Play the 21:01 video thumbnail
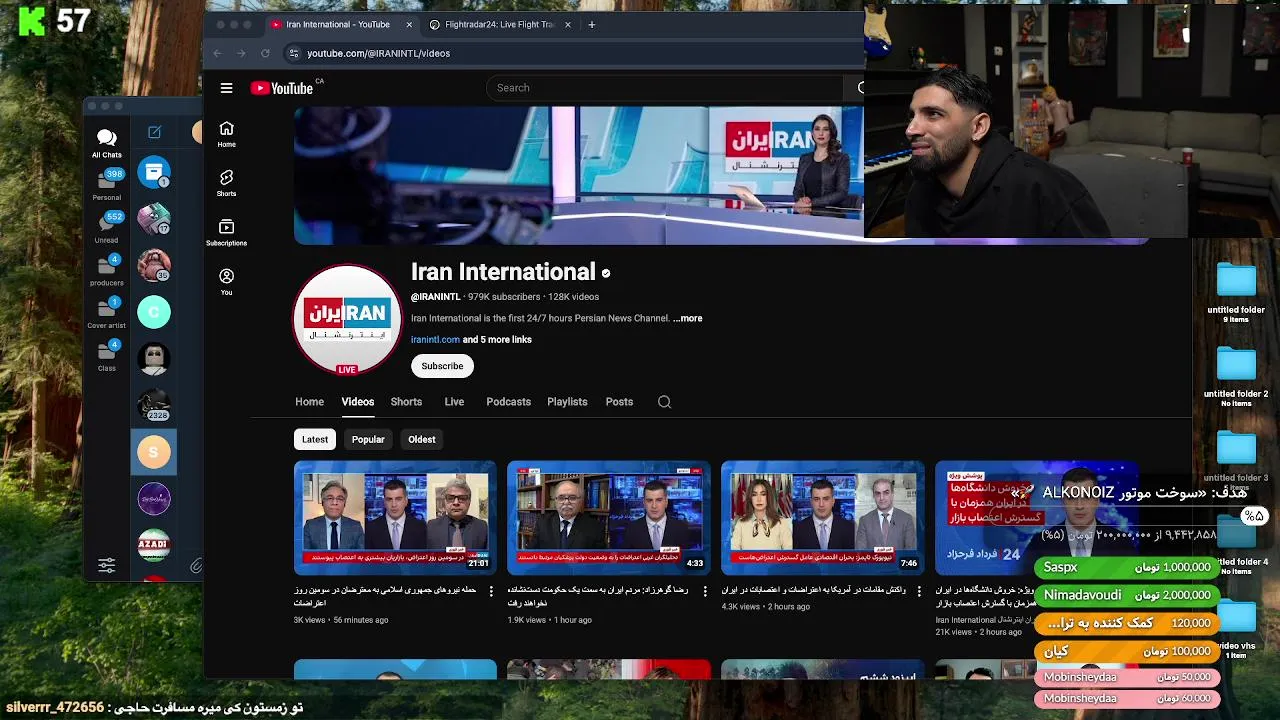Viewport: 1280px width, 720px height. [395, 518]
